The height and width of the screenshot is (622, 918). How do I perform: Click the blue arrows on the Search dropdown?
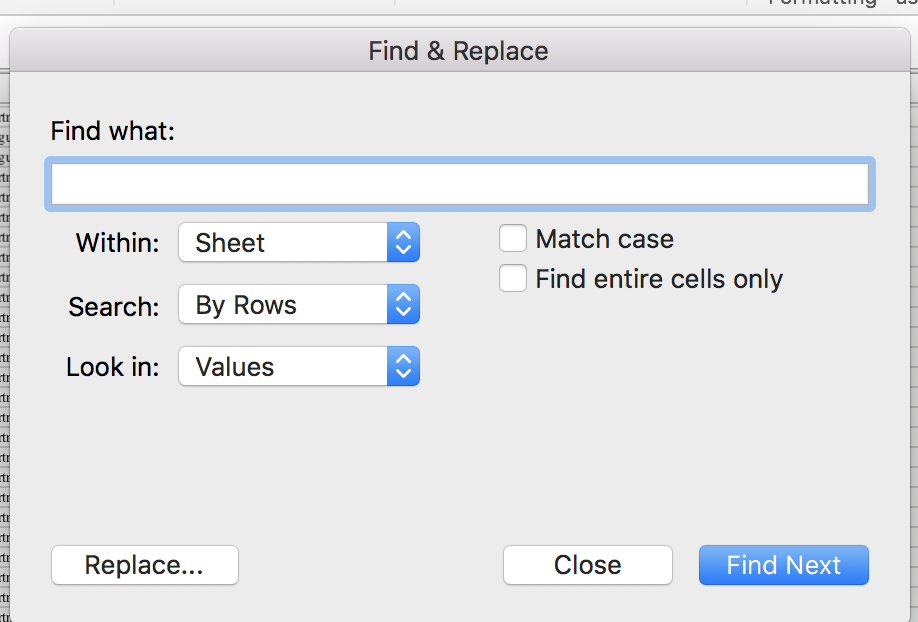(x=403, y=305)
